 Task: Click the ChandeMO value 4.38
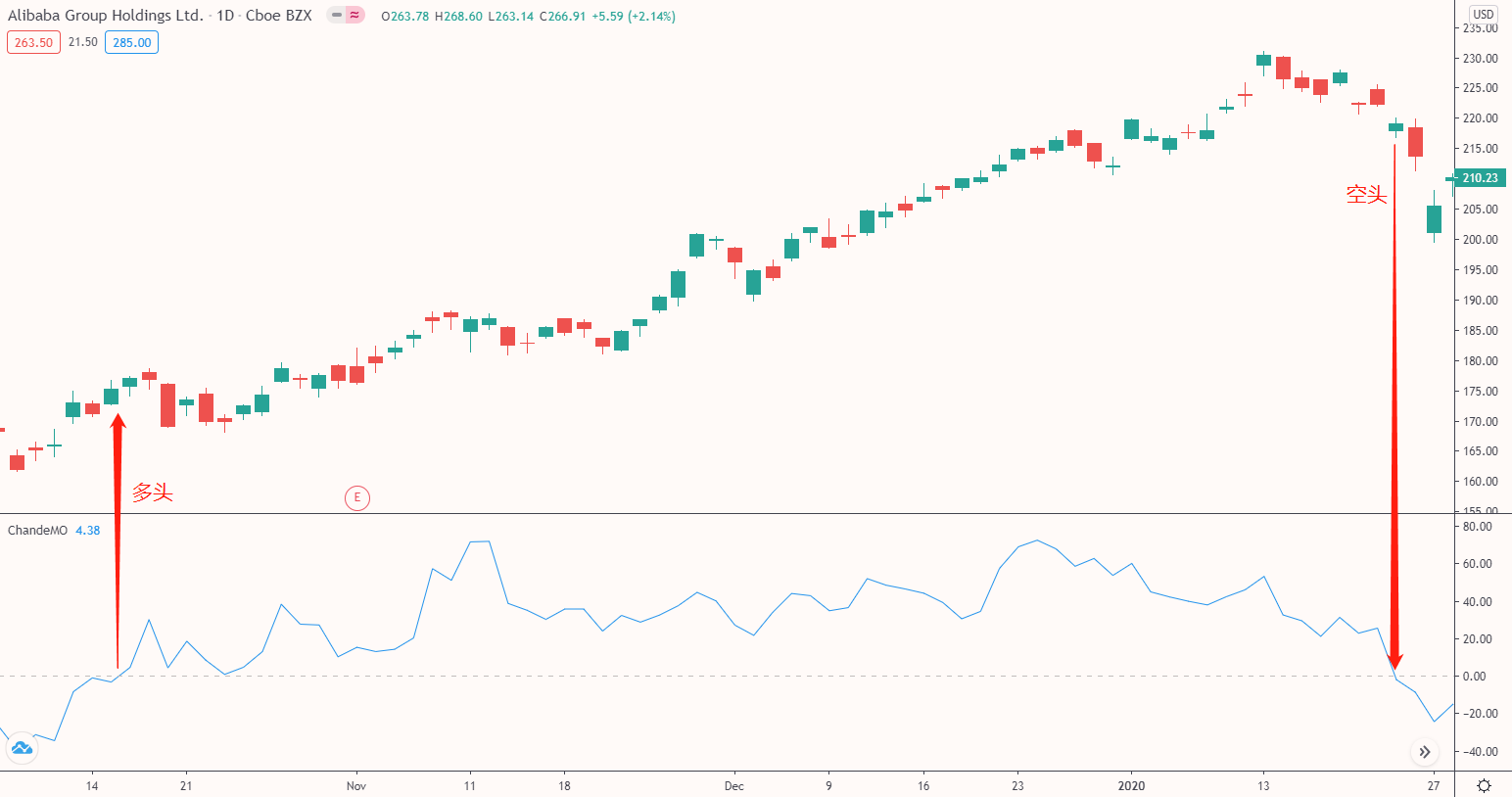pyautogui.click(x=88, y=530)
